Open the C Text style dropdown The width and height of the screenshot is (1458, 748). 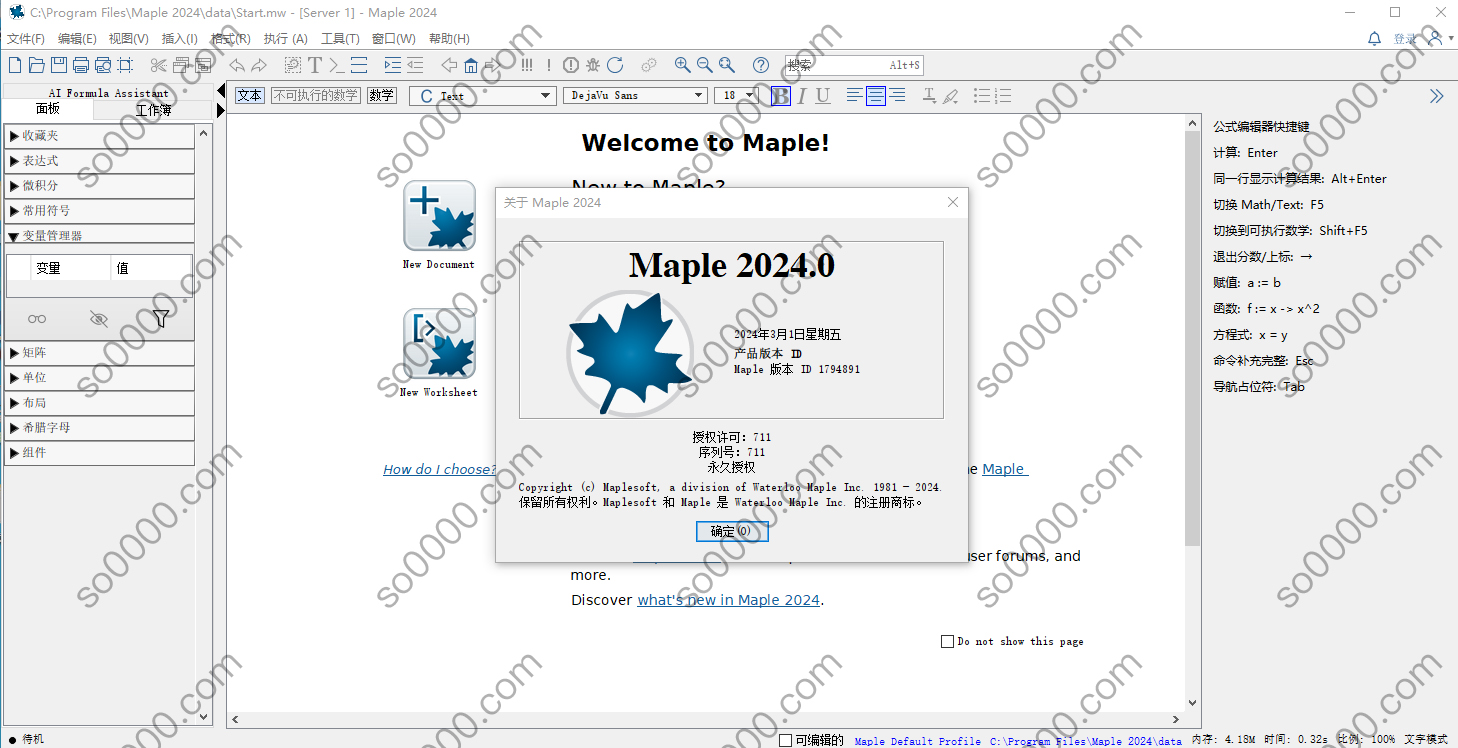482,96
